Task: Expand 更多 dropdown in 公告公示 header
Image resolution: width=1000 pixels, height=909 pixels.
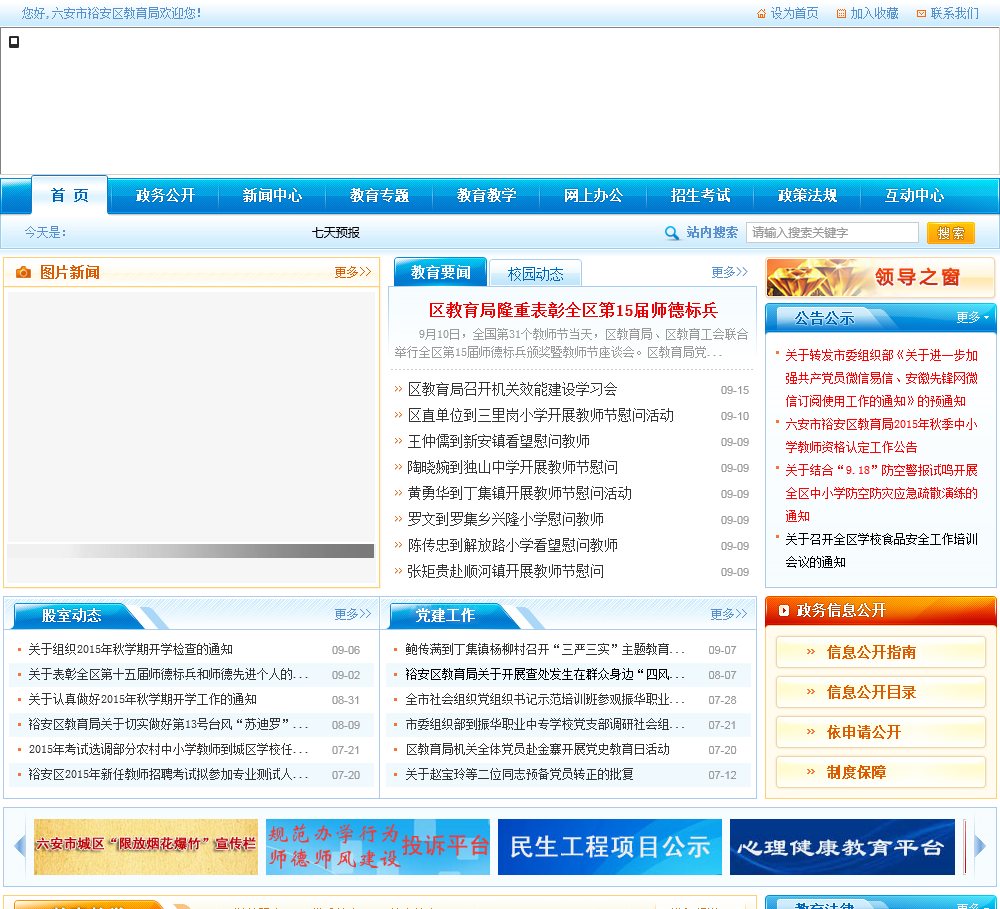Action: [x=973, y=317]
